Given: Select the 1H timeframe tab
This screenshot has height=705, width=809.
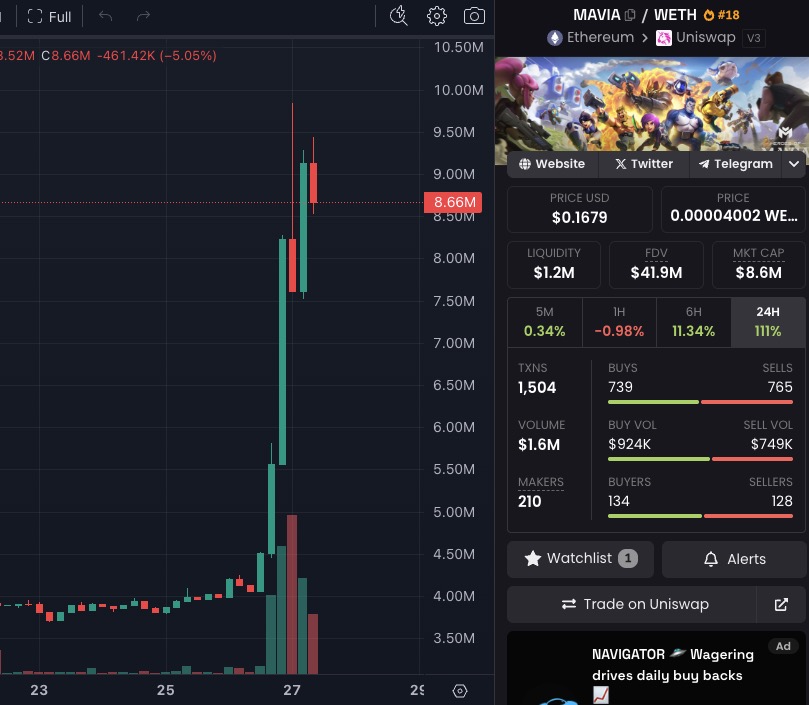Looking at the screenshot, I should click(x=619, y=322).
